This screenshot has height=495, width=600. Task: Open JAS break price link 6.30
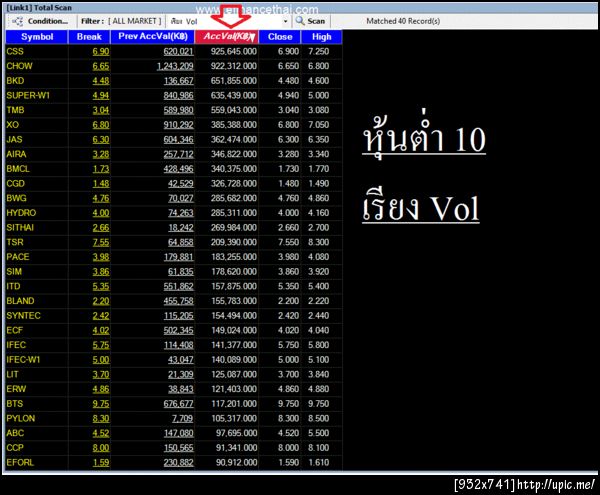pyautogui.click(x=101, y=139)
